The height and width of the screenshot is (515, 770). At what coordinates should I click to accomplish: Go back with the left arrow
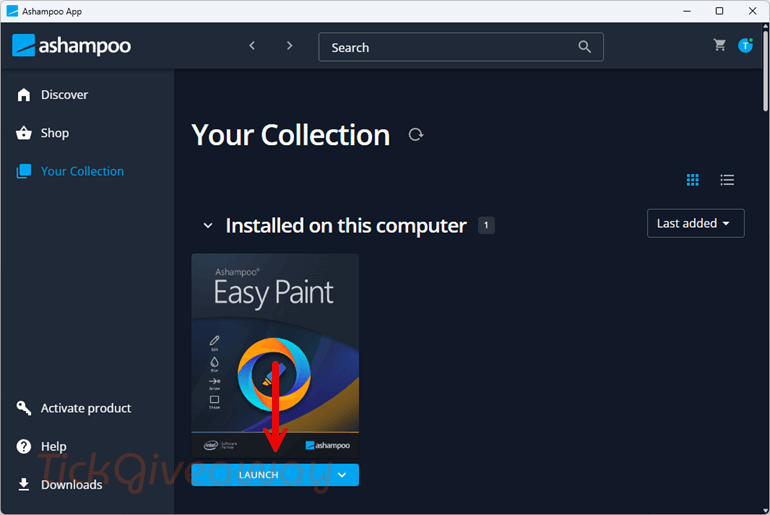click(252, 46)
